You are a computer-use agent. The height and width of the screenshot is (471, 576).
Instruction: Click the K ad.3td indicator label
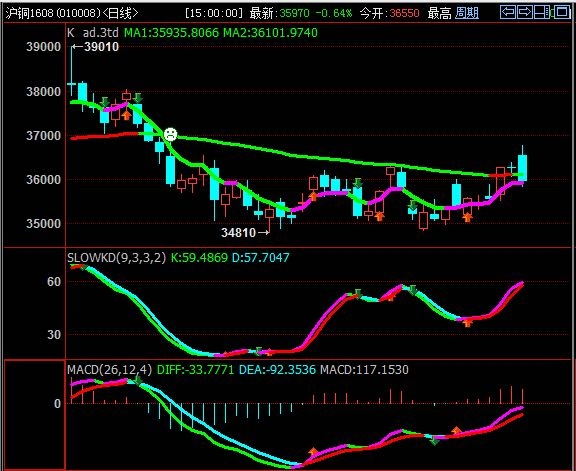[x=93, y=33]
